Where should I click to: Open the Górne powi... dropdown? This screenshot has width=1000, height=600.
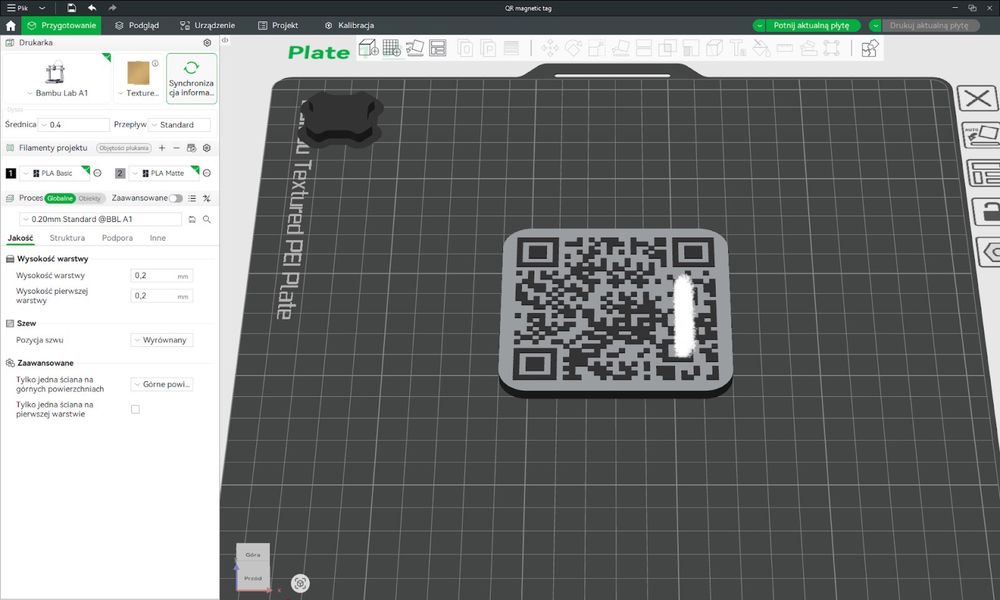[161, 384]
